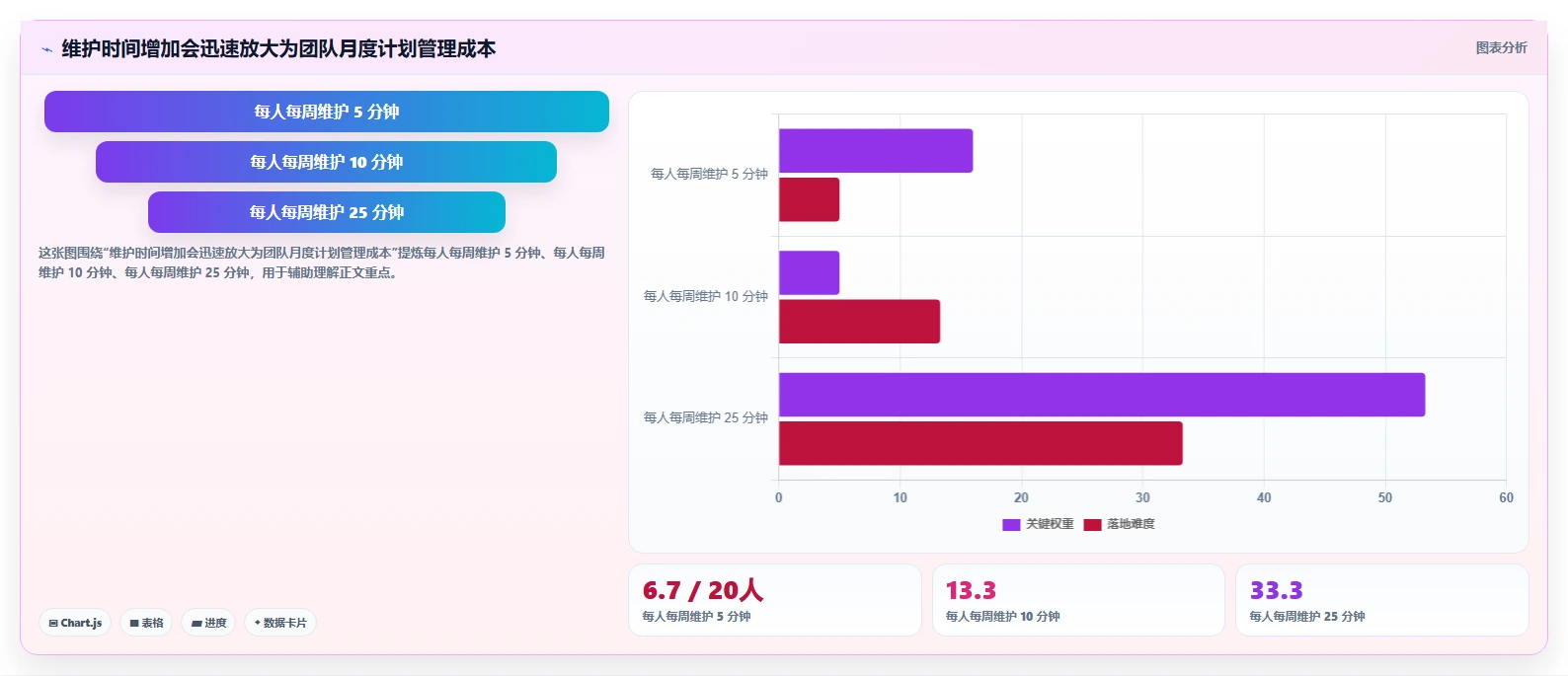Click the purple bar for 每人每周维护 5 分钟

point(876,151)
